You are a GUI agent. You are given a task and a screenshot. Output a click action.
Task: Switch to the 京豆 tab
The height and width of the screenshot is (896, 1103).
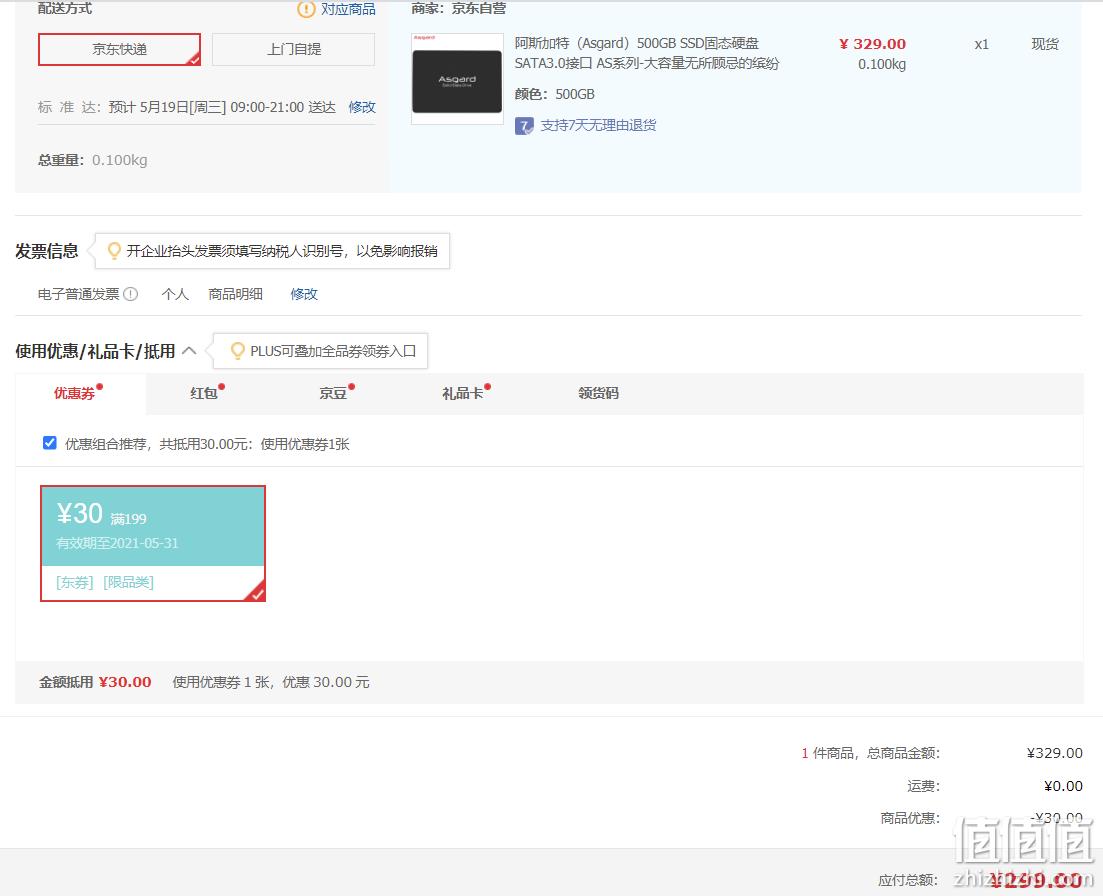pyautogui.click(x=333, y=393)
